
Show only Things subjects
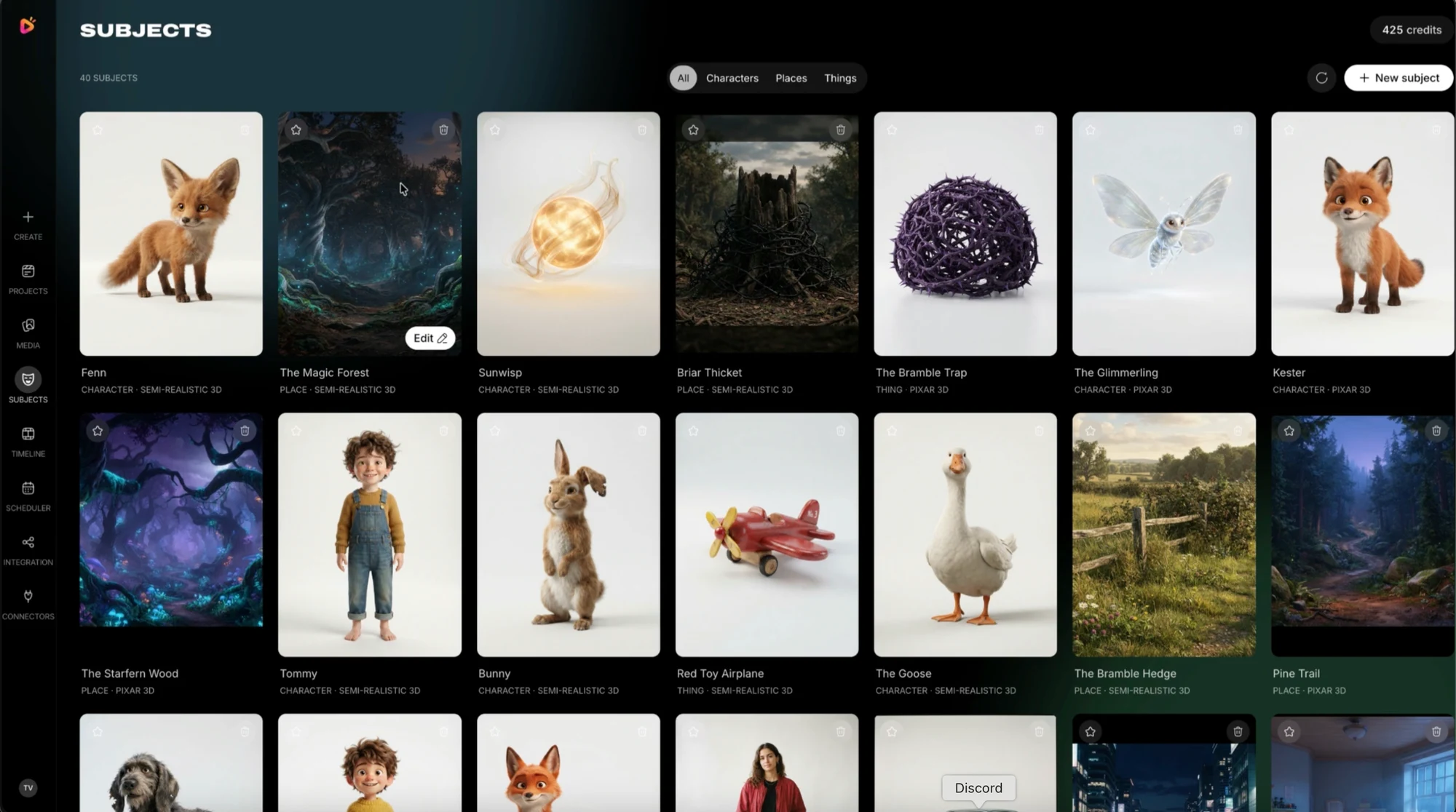coord(839,78)
